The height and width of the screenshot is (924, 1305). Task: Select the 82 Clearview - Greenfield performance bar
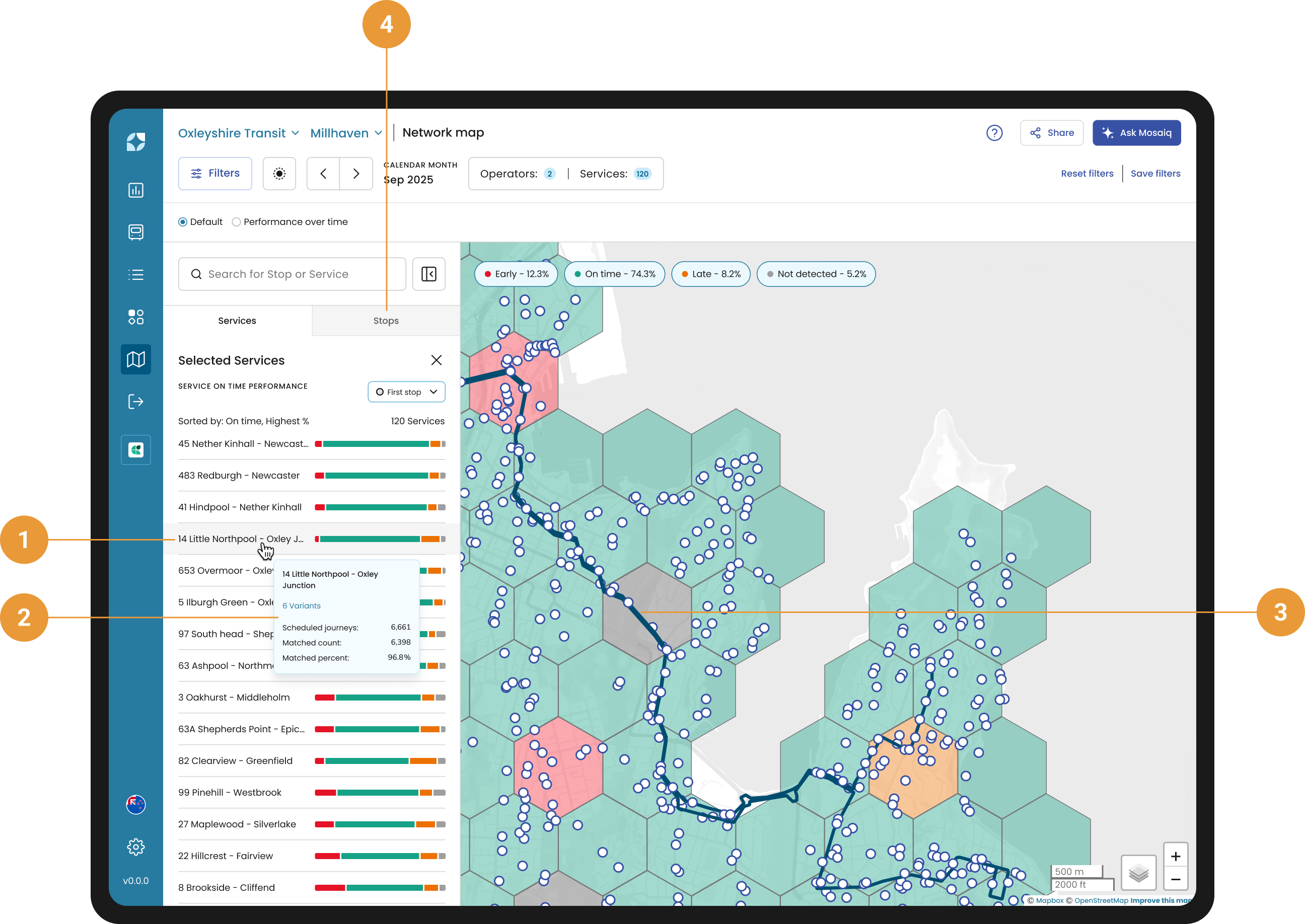[380, 761]
